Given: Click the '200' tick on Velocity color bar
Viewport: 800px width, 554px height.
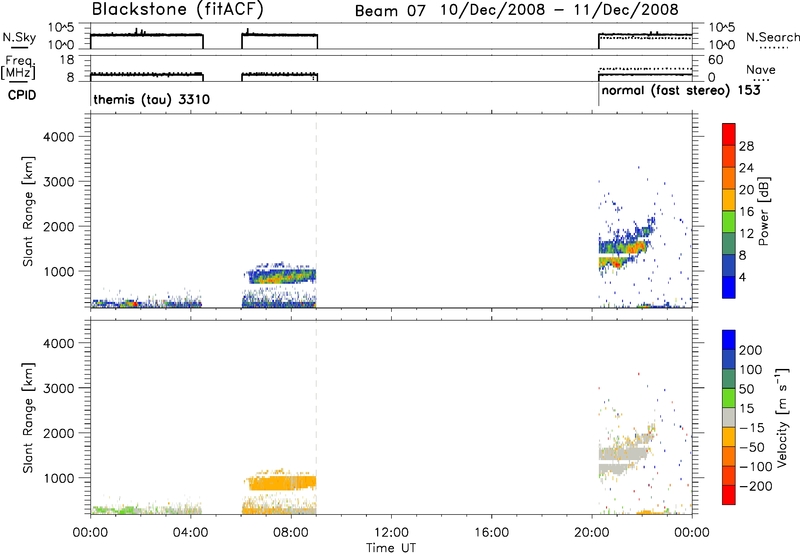Looking at the screenshot, I should [751, 350].
